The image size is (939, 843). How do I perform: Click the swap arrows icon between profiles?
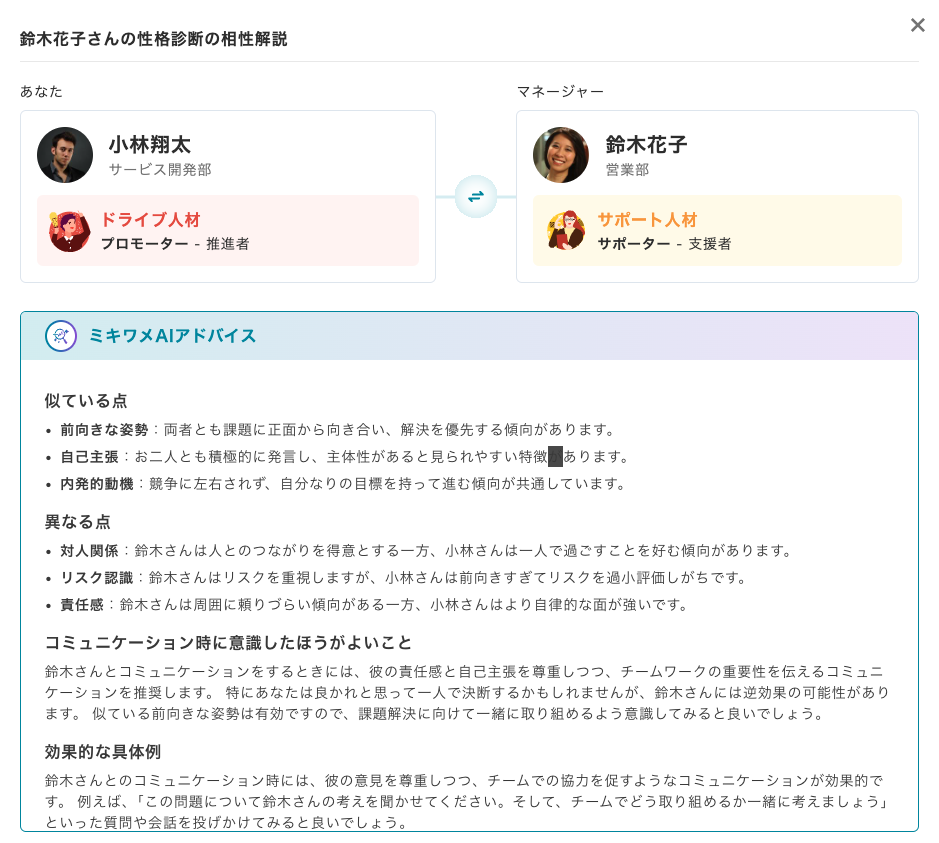coord(476,196)
